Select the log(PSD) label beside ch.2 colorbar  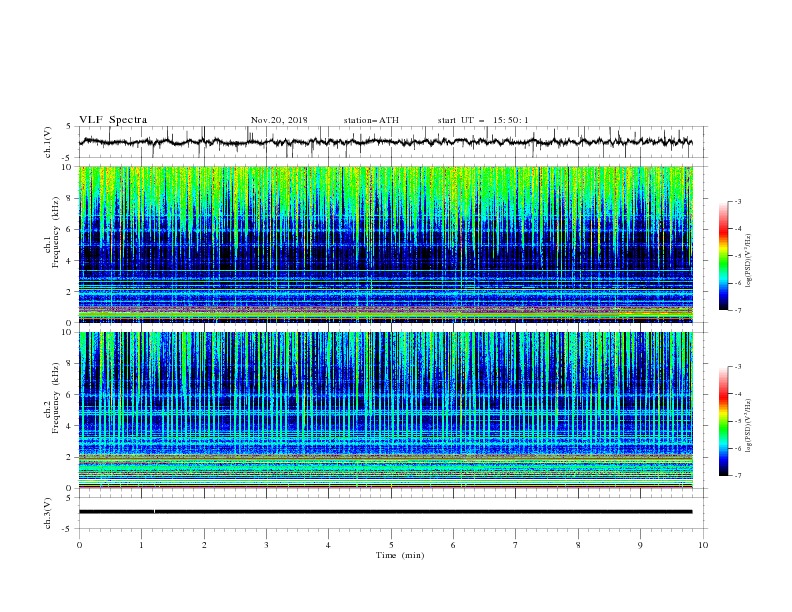[x=749, y=425]
